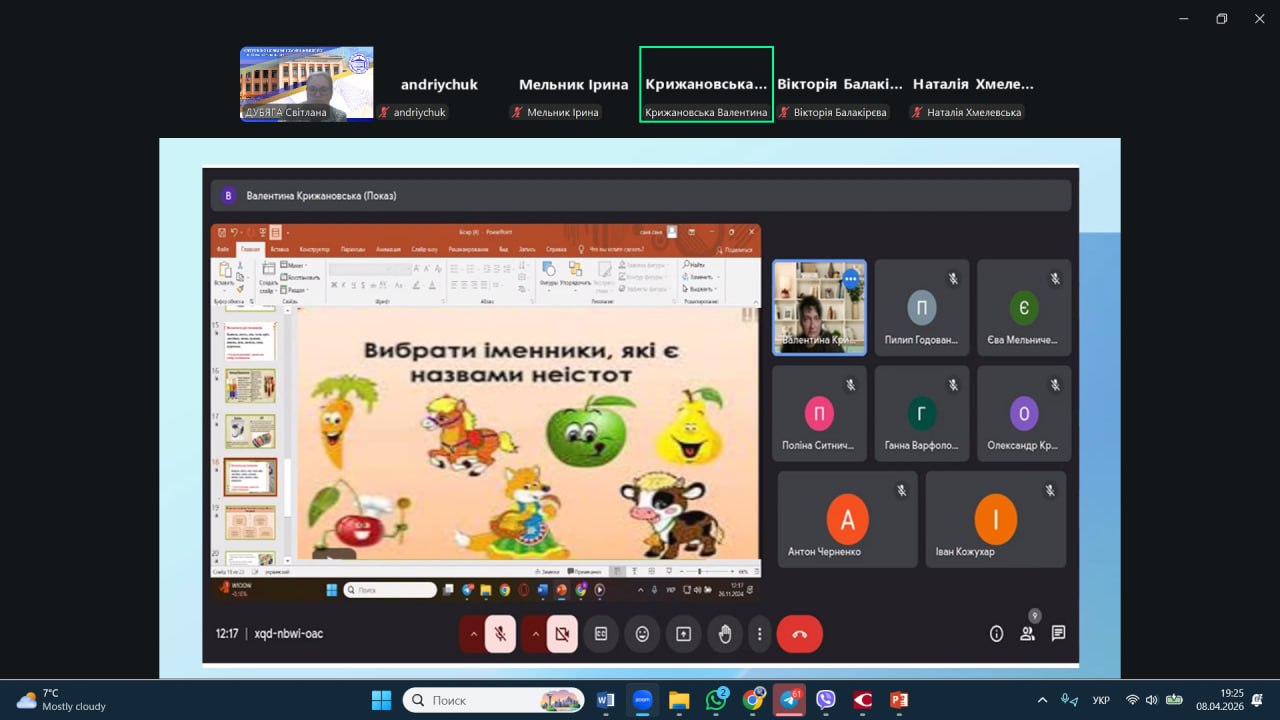The width and height of the screenshot is (1280, 720).
Task: Click the present screen icon
Action: pos(683,634)
